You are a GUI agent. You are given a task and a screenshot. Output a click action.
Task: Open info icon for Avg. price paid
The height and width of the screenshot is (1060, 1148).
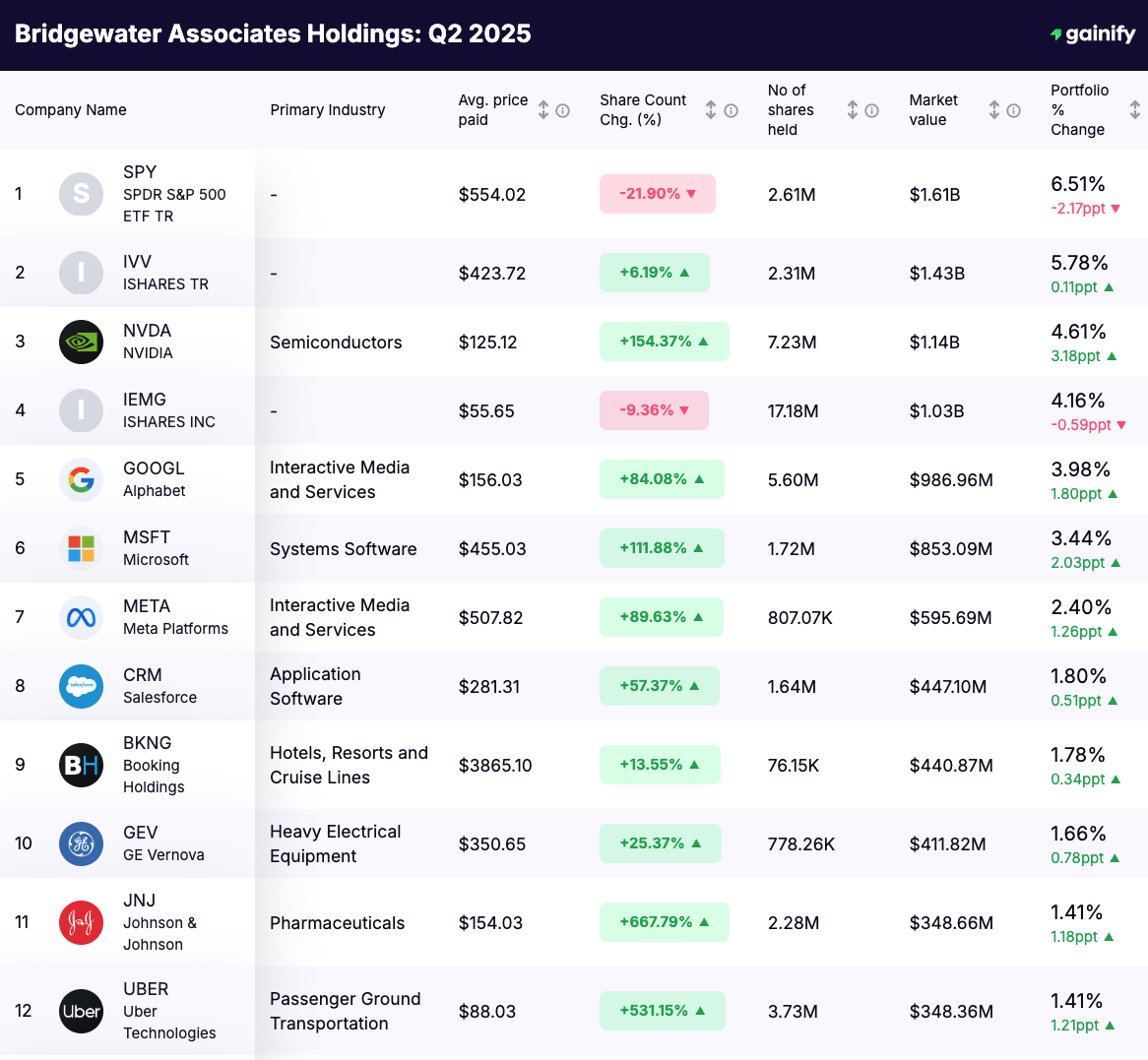(562, 110)
